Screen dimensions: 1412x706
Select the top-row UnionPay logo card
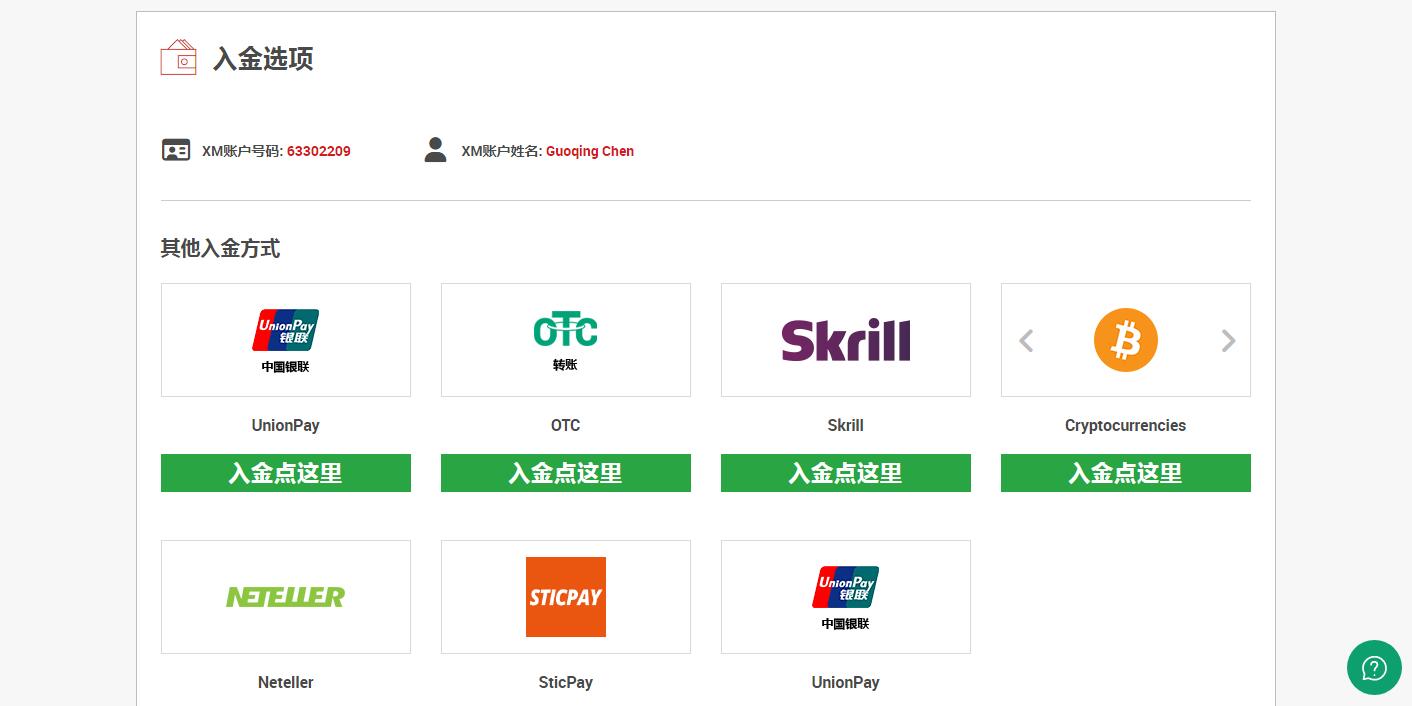tap(286, 340)
